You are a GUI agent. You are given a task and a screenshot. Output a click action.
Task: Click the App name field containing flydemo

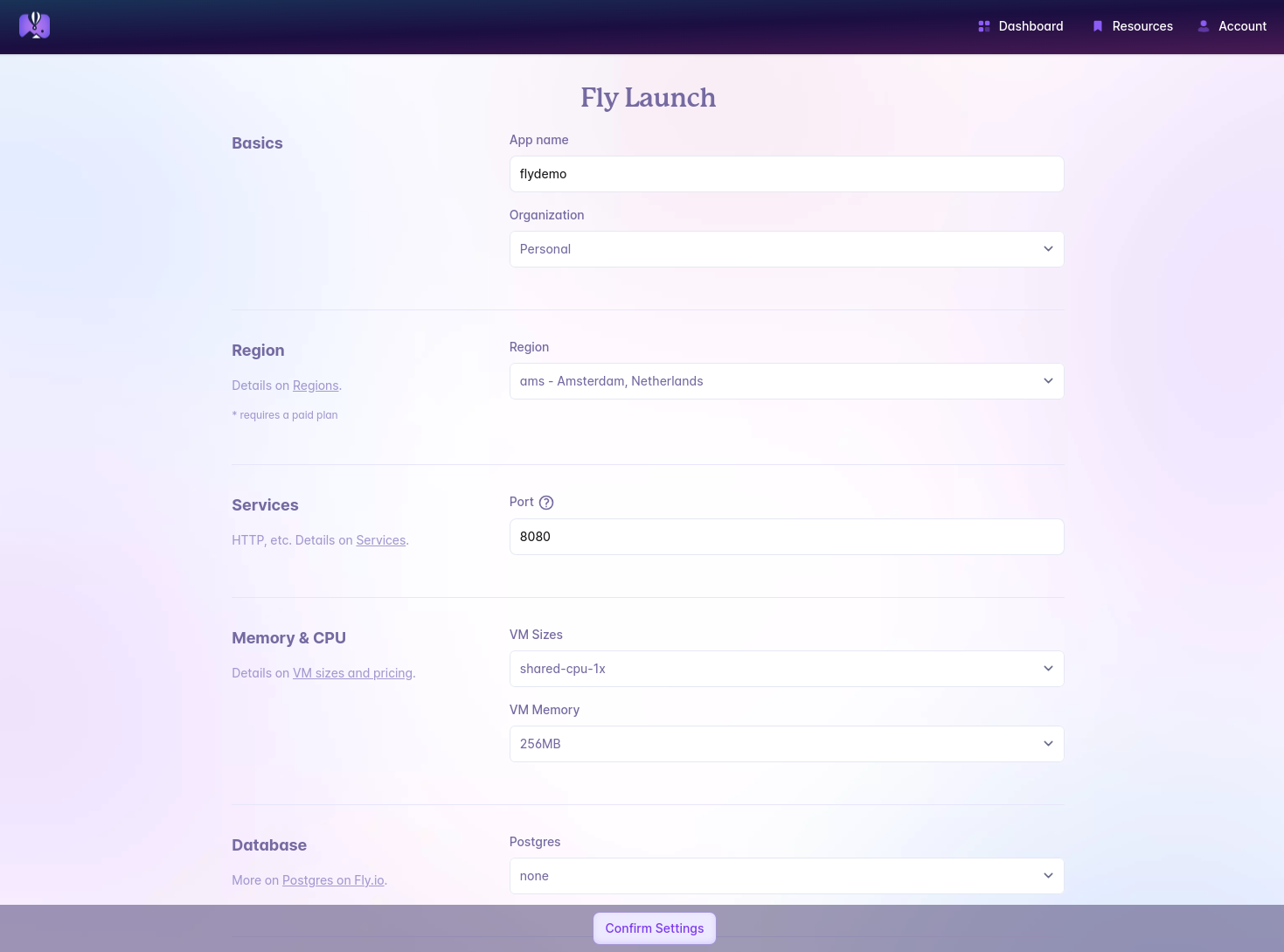(x=787, y=174)
